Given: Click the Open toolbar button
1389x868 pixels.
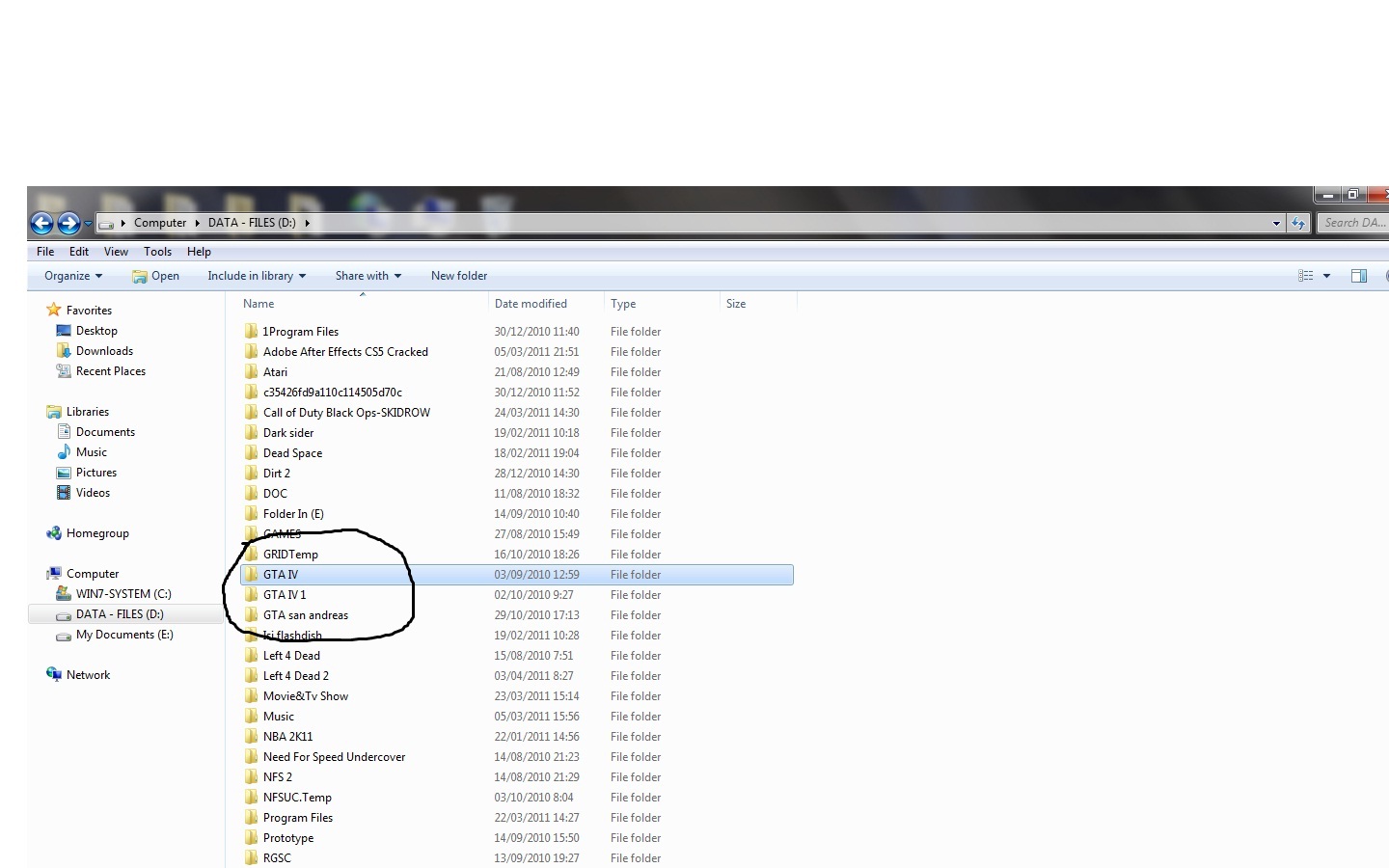Looking at the screenshot, I should pyautogui.click(x=155, y=276).
